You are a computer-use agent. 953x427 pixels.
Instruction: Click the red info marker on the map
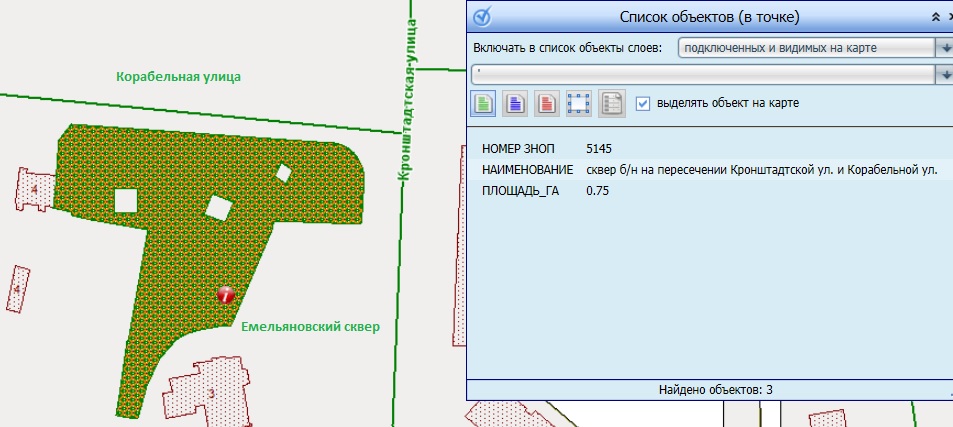(226, 294)
